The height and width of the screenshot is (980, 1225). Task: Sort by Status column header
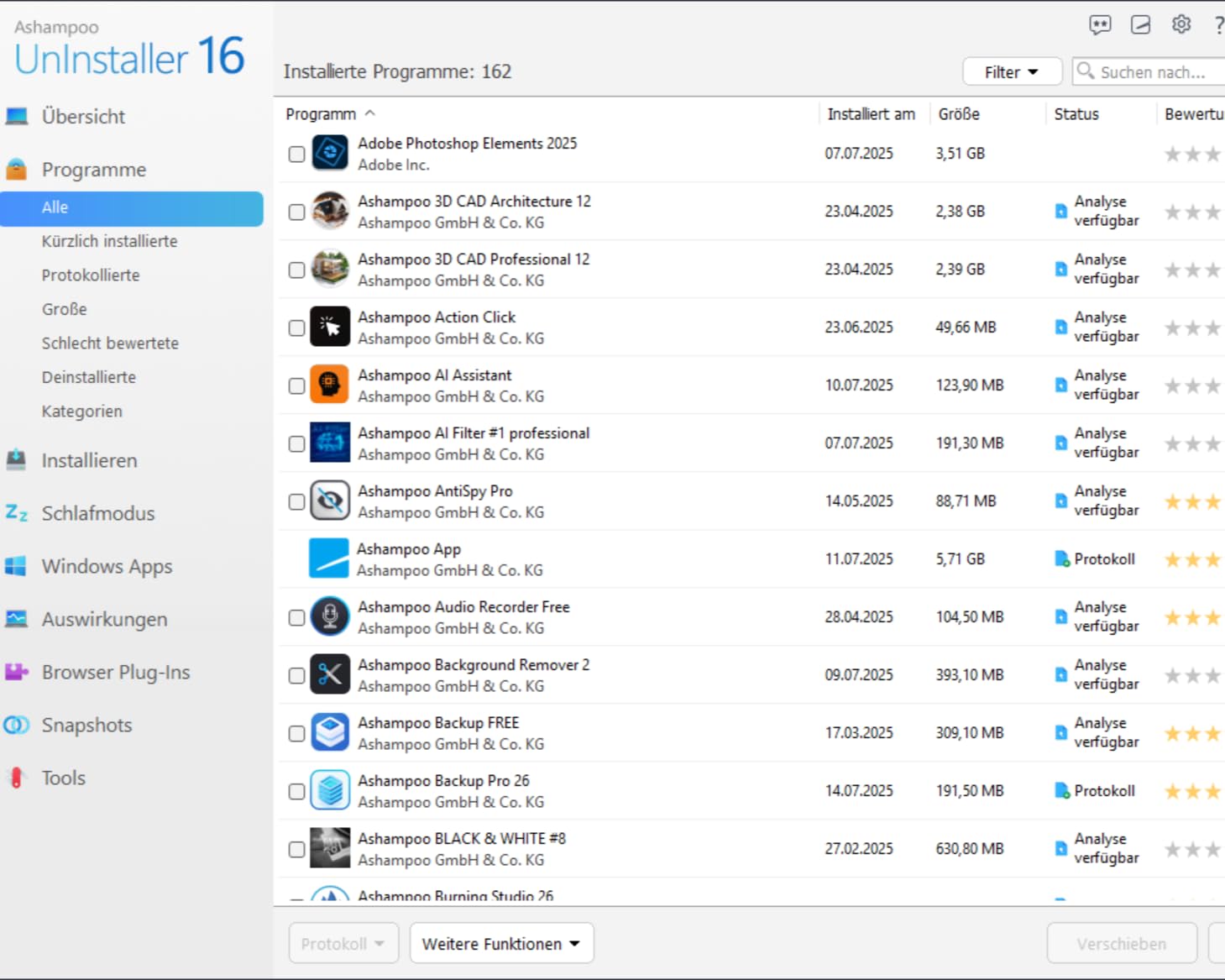coord(1076,114)
